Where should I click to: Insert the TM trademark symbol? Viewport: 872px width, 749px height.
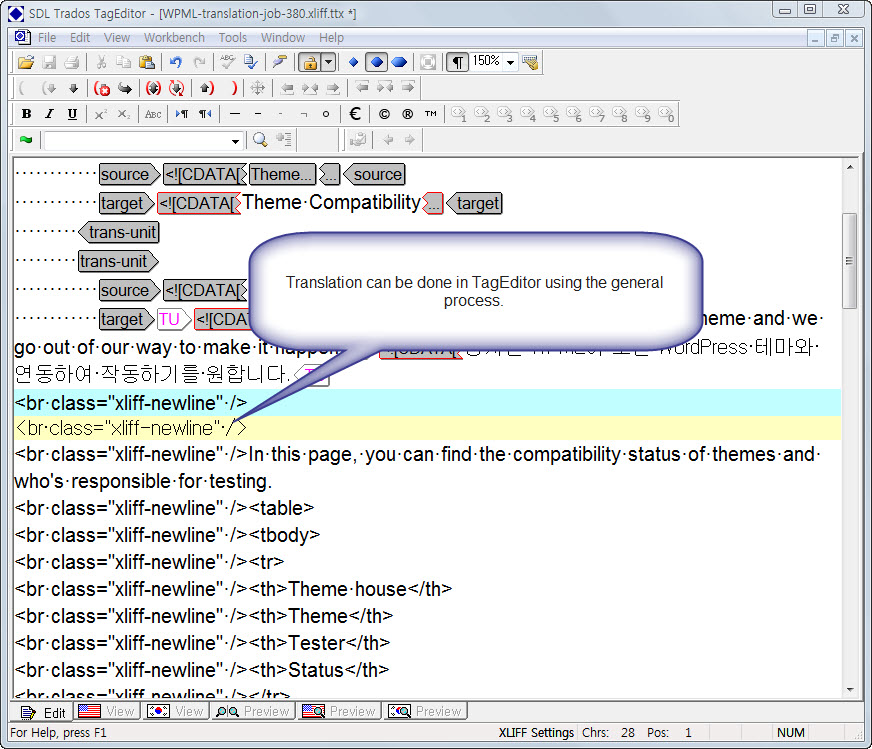[x=430, y=114]
